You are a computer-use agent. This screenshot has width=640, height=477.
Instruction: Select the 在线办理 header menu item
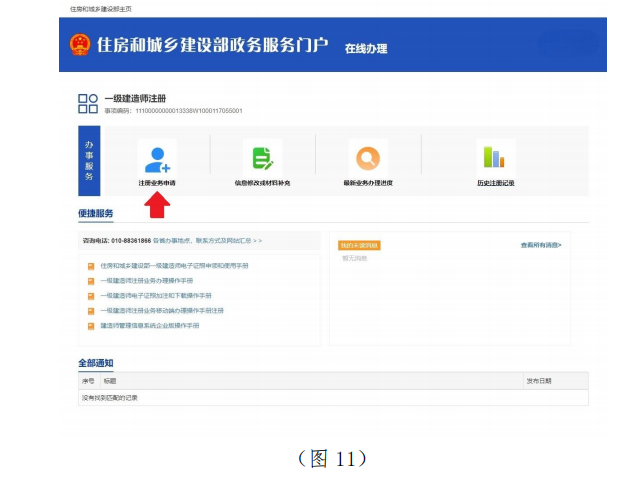(365, 48)
